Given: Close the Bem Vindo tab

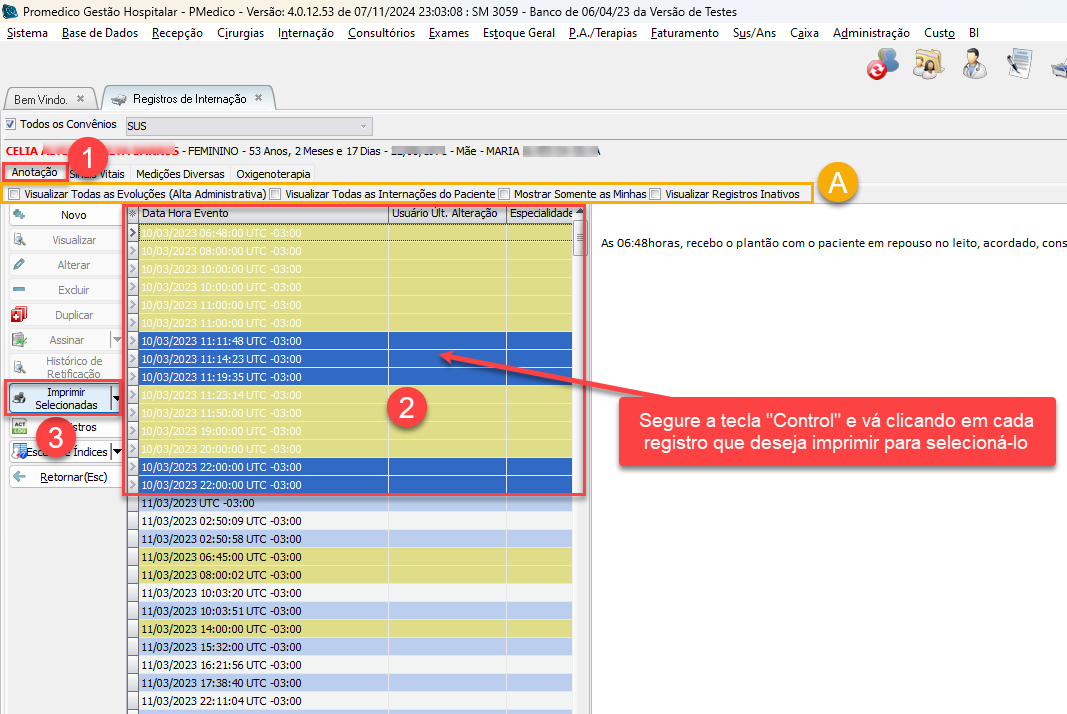Looking at the screenshot, I should tap(81, 99).
